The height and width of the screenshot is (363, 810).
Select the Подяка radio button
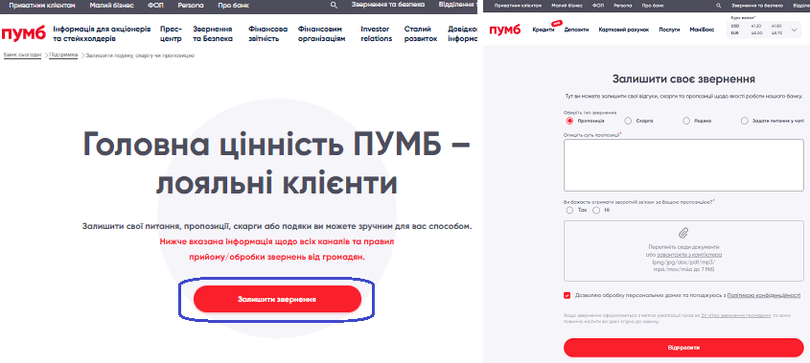686,121
